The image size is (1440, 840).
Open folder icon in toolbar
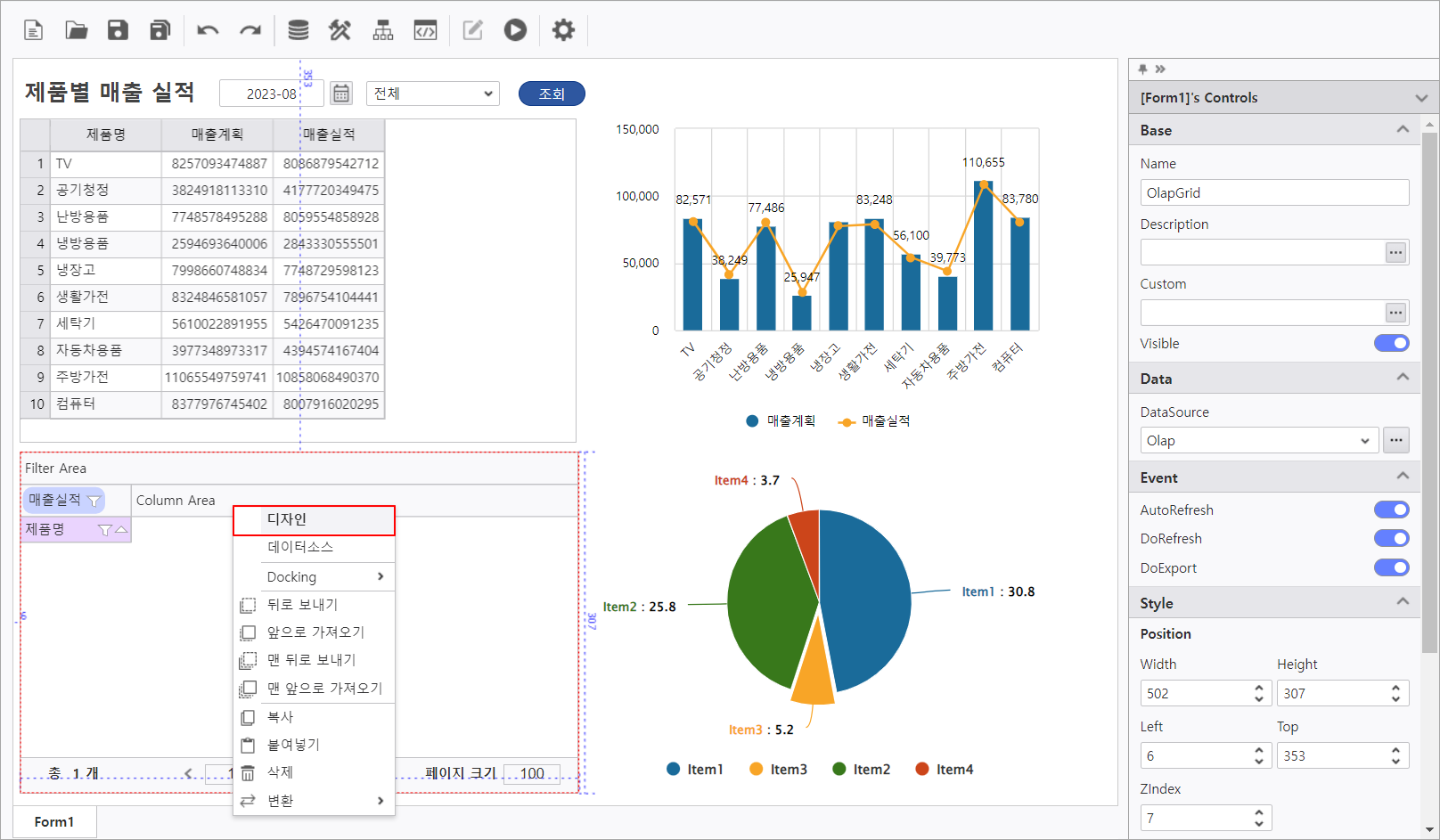(77, 30)
